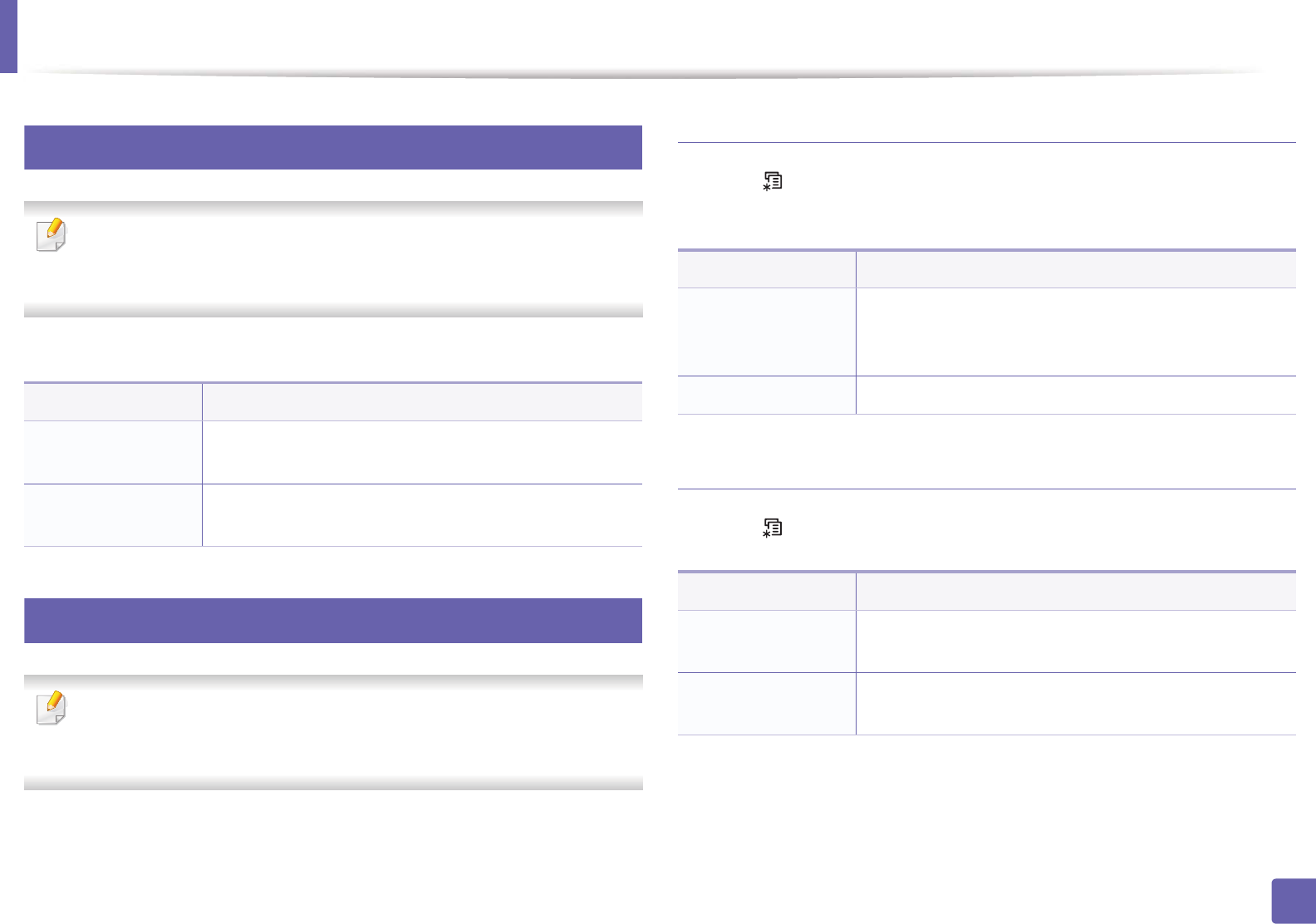Select left table's header cell in first column
The width and height of the screenshot is (1316, 924).
(x=113, y=402)
